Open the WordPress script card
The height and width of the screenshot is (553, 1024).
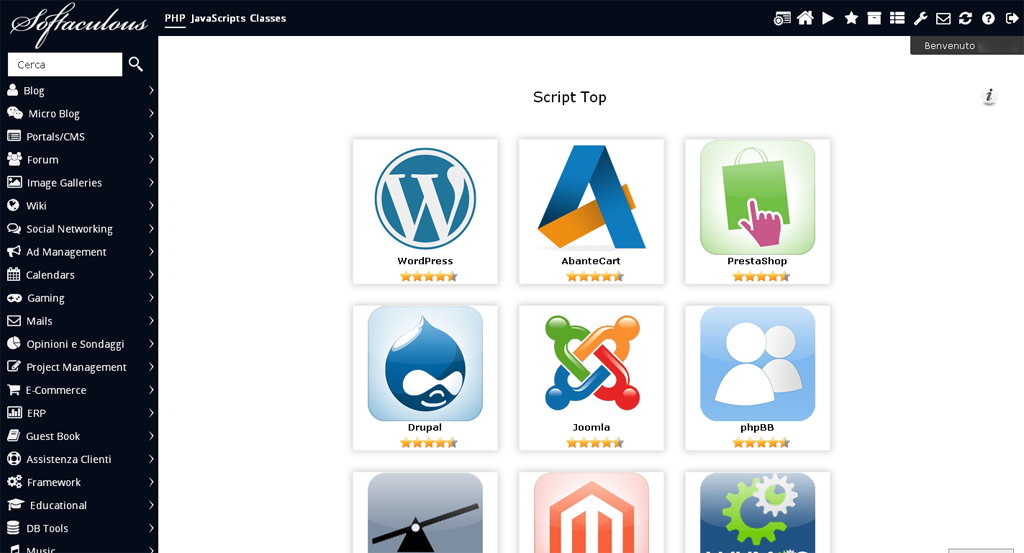point(425,212)
